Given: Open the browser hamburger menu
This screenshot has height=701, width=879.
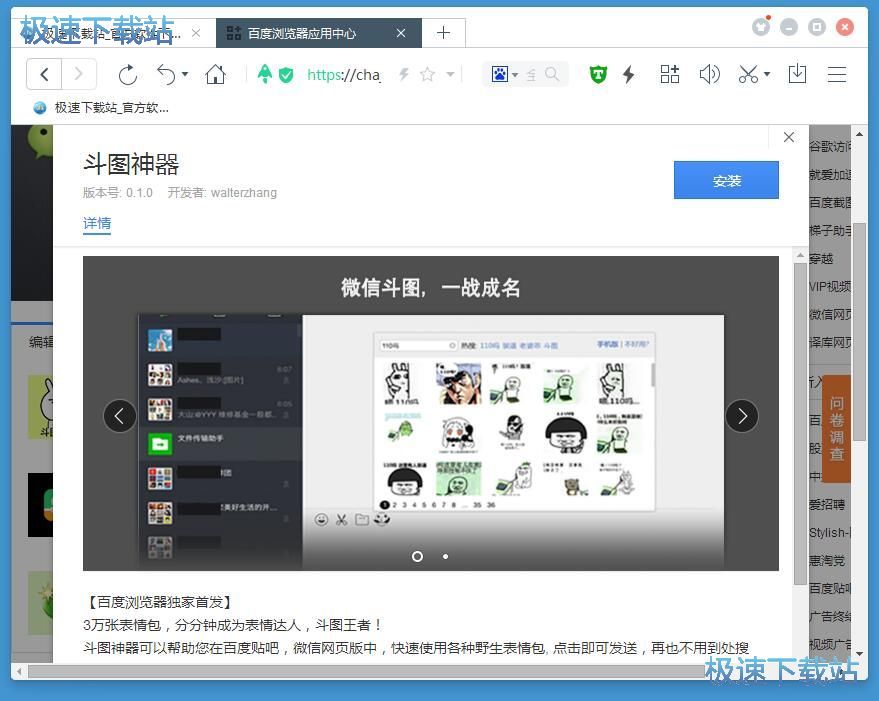Looking at the screenshot, I should pos(837,74).
